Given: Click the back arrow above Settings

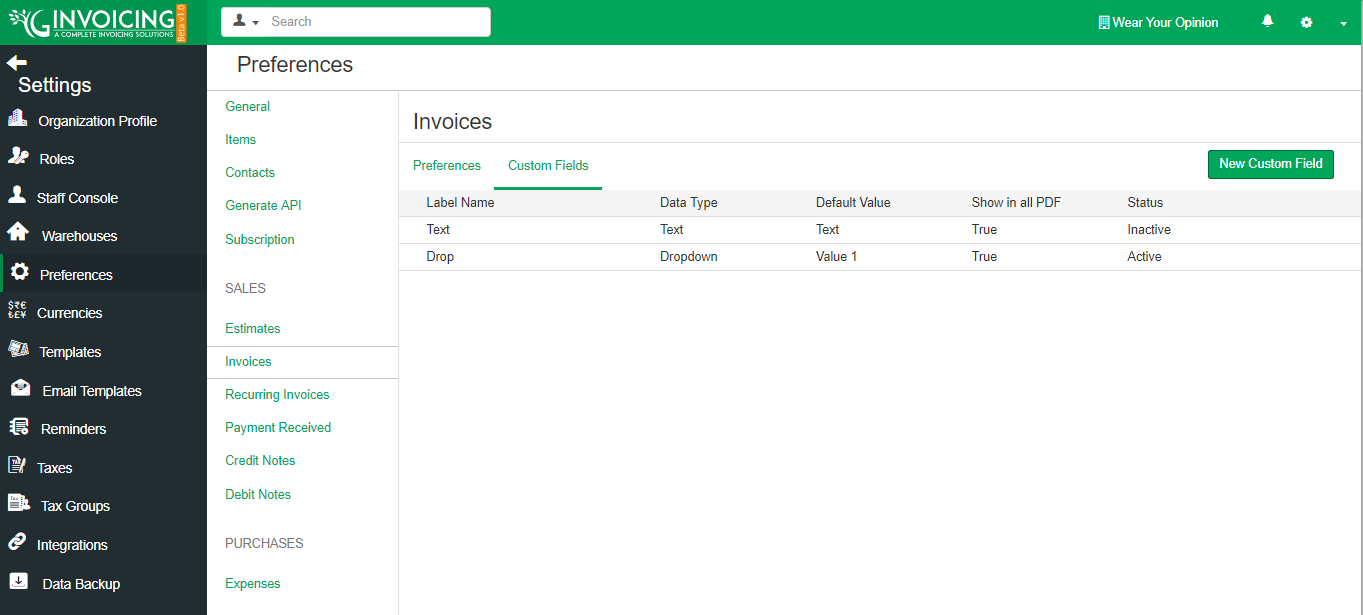Looking at the screenshot, I should 16,62.
